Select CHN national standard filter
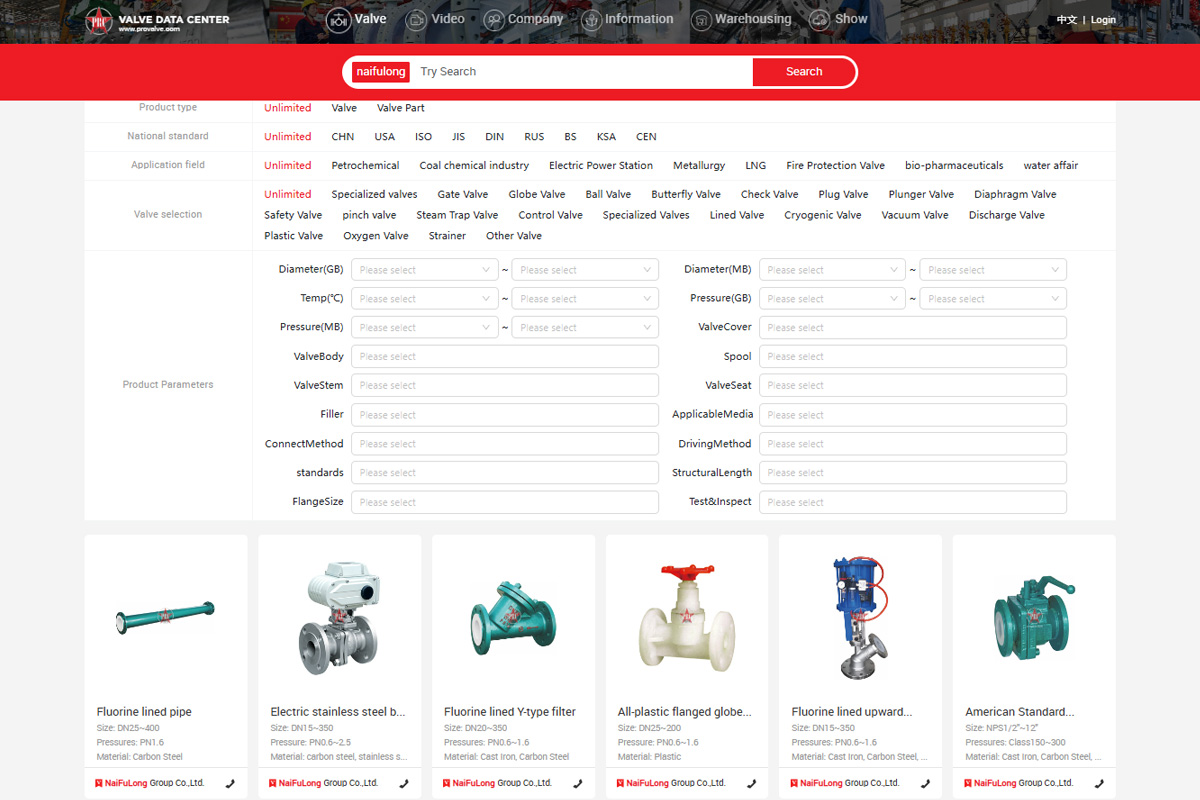Image resolution: width=1200 pixels, height=800 pixels. (x=343, y=137)
